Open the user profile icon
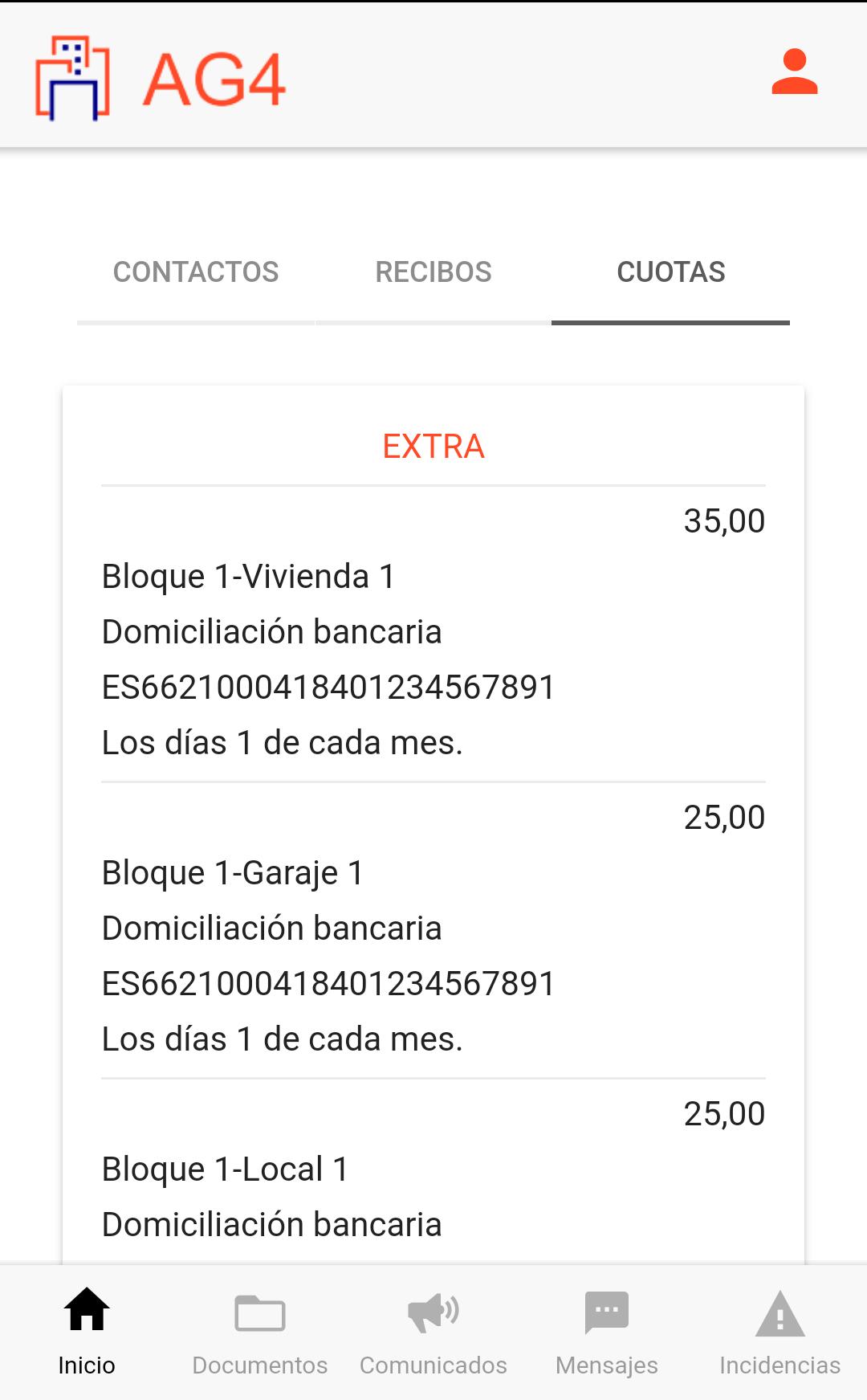Viewport: 867px width, 1400px height. 795,72
